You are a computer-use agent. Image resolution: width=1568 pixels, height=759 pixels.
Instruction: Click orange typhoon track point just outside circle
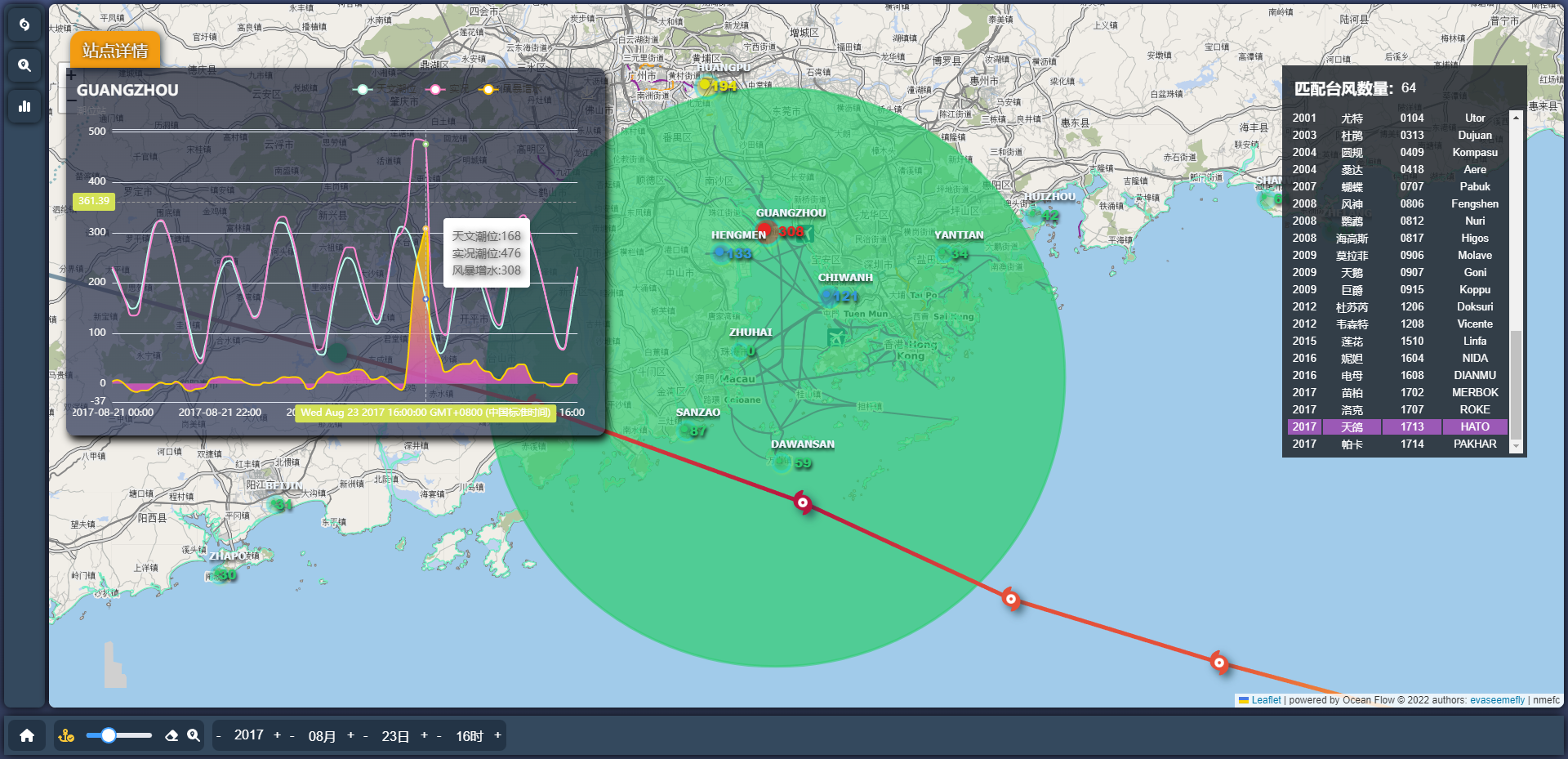coord(1011,600)
